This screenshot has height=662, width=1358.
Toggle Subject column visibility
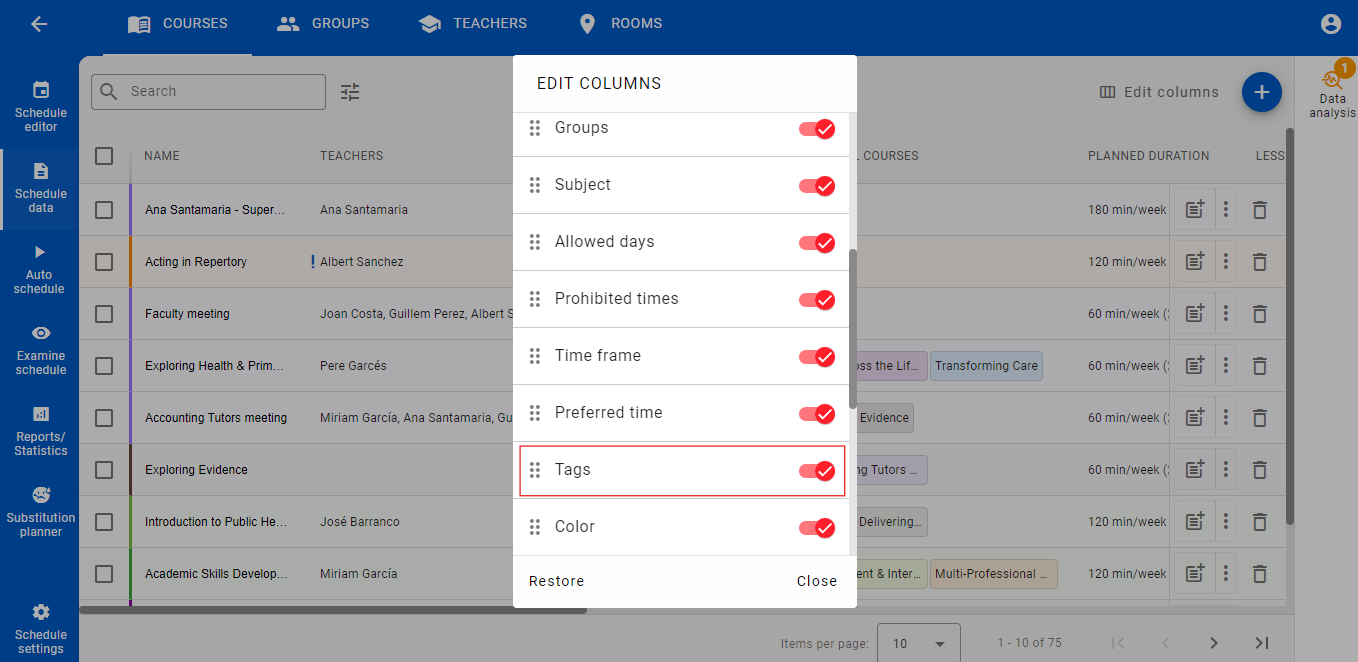[x=816, y=185]
